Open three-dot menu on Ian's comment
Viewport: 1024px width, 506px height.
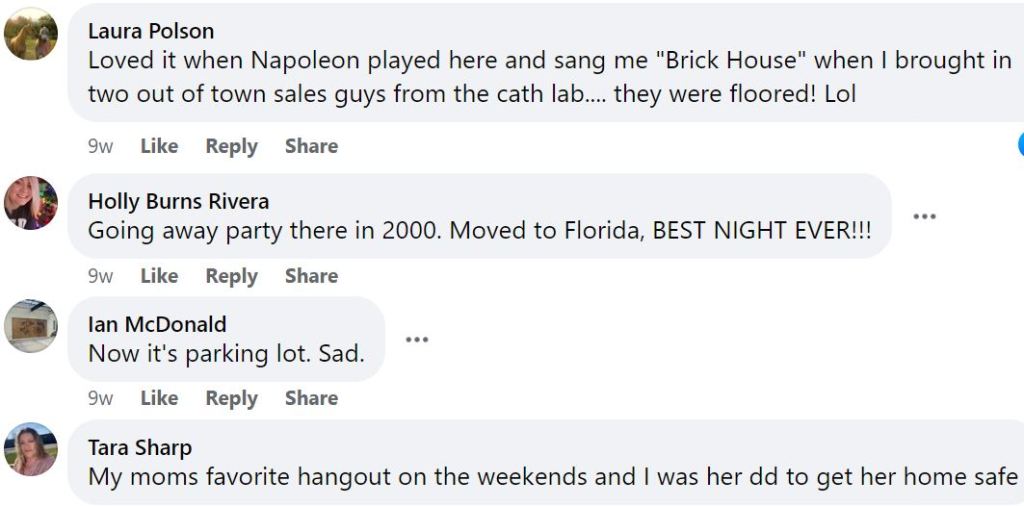pyautogui.click(x=417, y=340)
